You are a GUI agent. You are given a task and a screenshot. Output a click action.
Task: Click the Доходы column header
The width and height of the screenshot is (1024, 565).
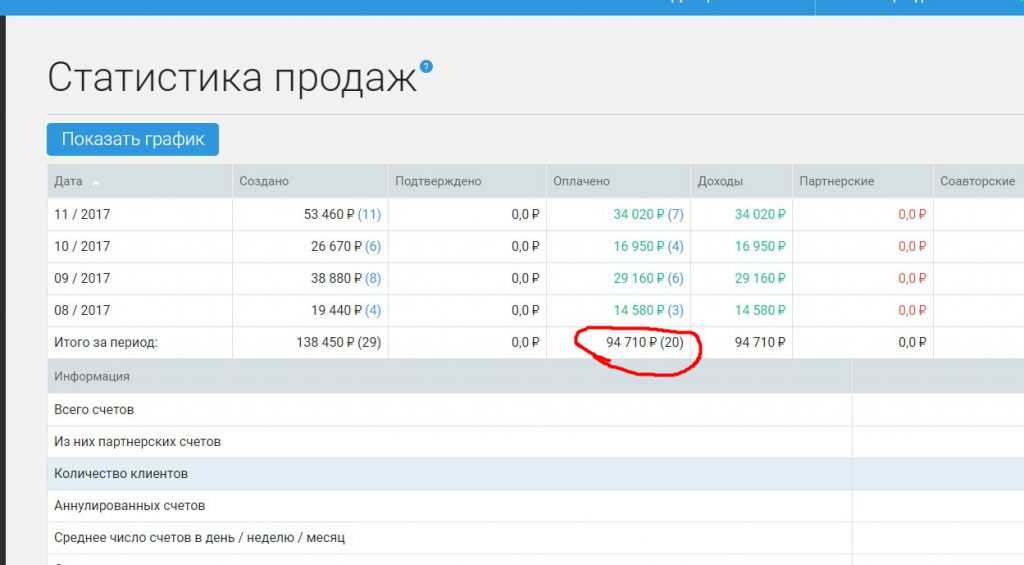[720, 181]
